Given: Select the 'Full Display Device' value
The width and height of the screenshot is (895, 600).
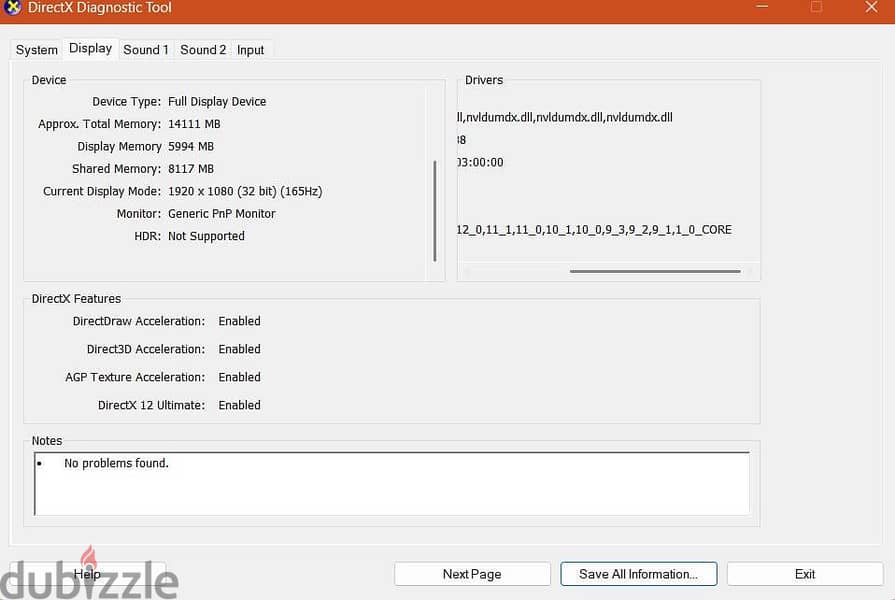Looking at the screenshot, I should click(x=217, y=102).
